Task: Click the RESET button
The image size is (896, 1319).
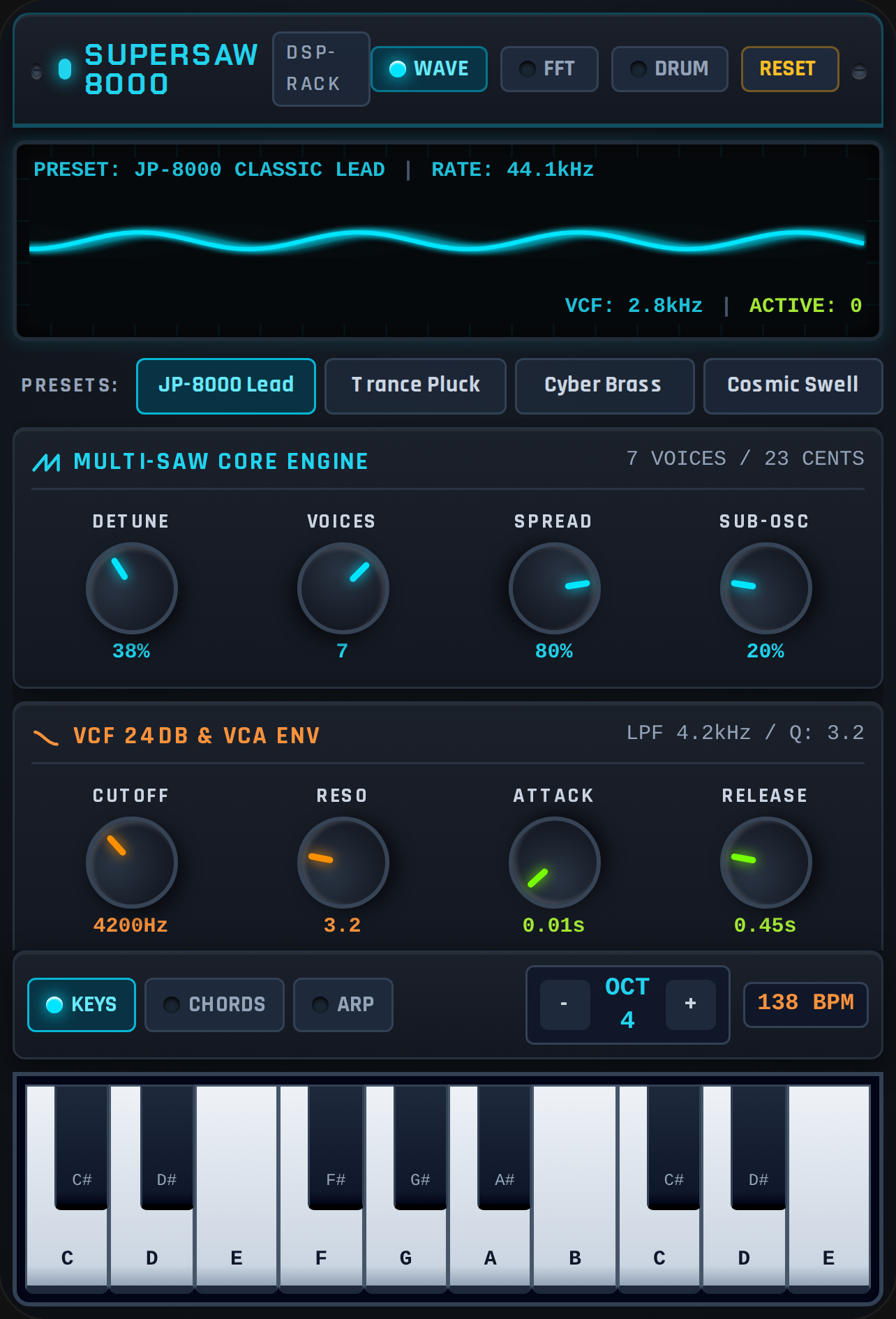Action: (790, 69)
